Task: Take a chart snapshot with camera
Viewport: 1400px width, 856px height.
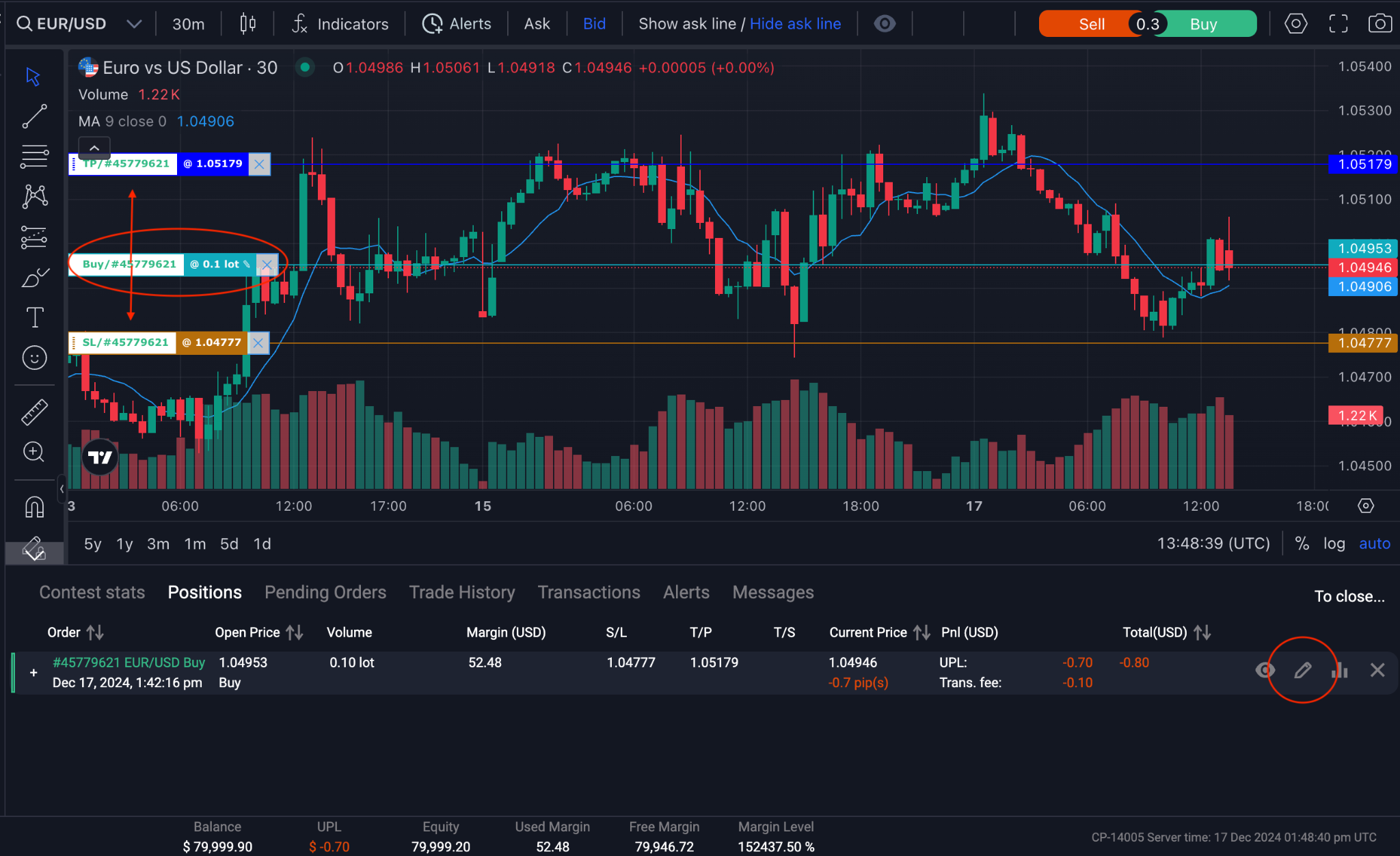Action: [x=1379, y=24]
